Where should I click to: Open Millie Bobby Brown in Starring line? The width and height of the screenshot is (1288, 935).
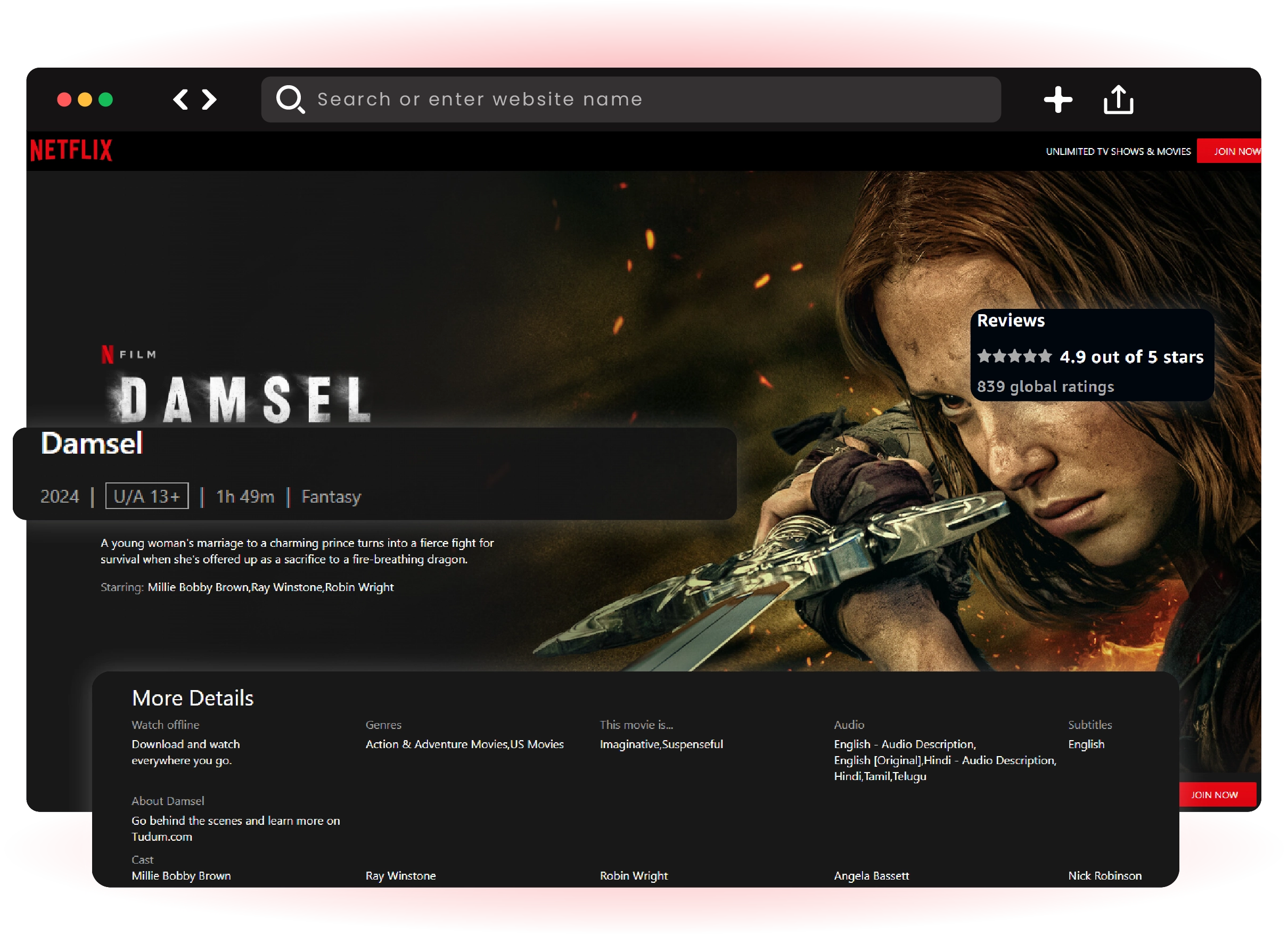pyautogui.click(x=198, y=587)
